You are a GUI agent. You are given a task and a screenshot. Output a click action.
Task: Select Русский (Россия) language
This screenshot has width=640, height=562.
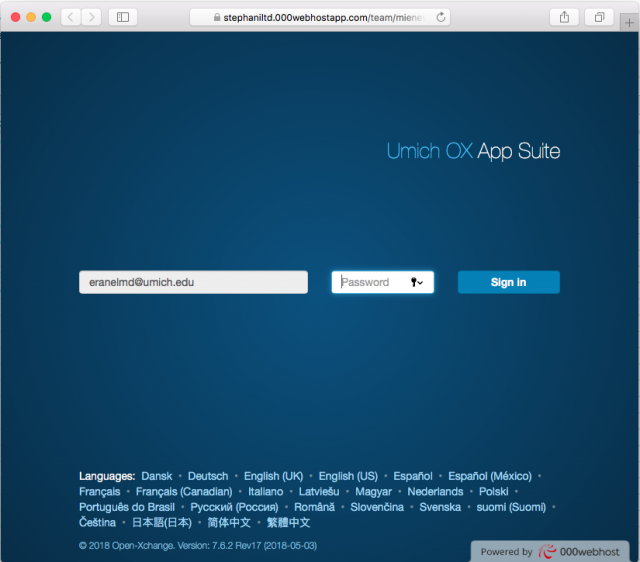pyautogui.click(x=234, y=507)
